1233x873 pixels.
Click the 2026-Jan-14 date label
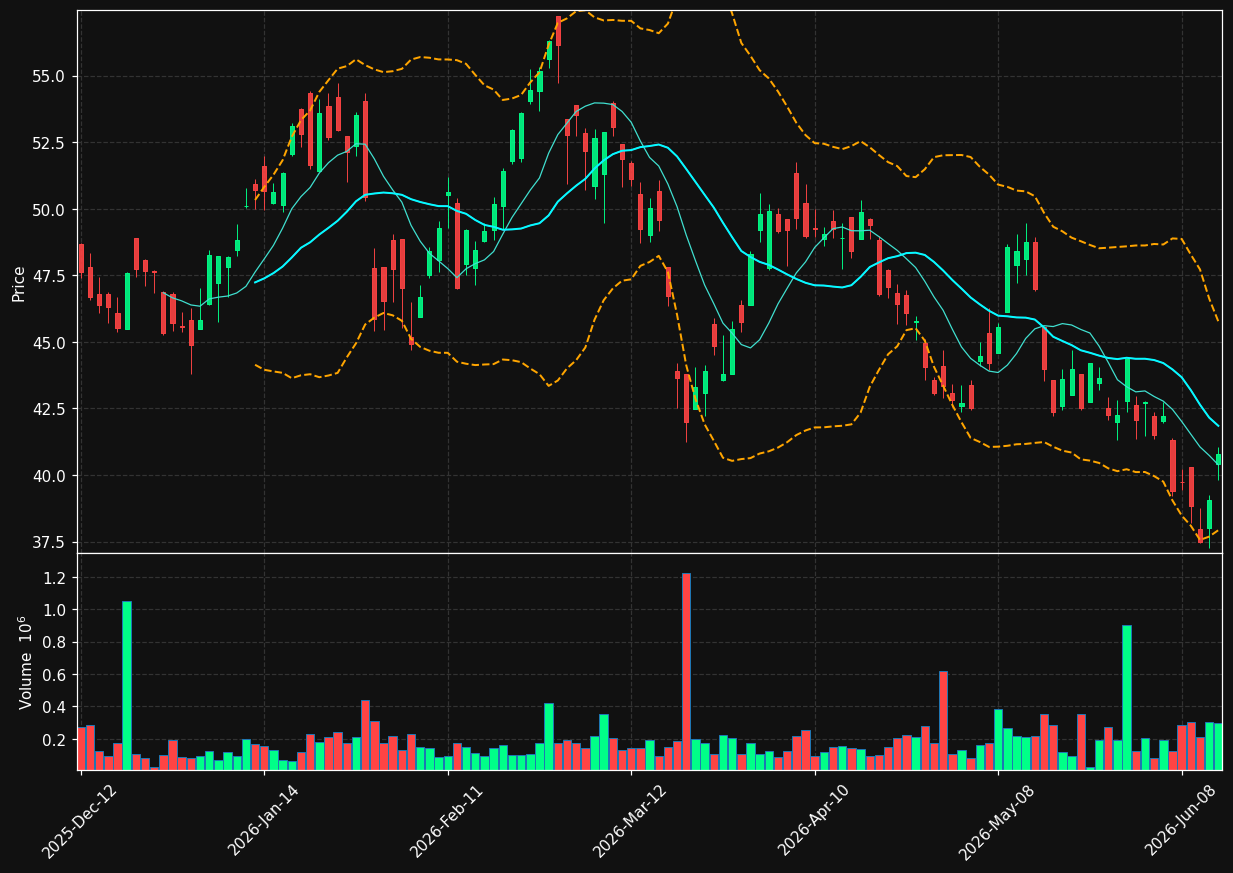(x=264, y=821)
